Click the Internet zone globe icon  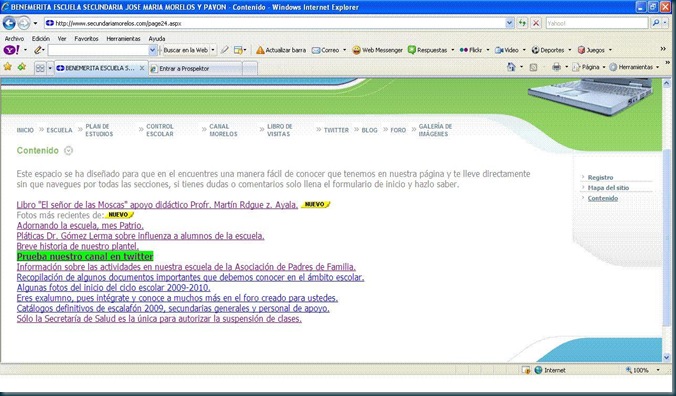tap(538, 370)
